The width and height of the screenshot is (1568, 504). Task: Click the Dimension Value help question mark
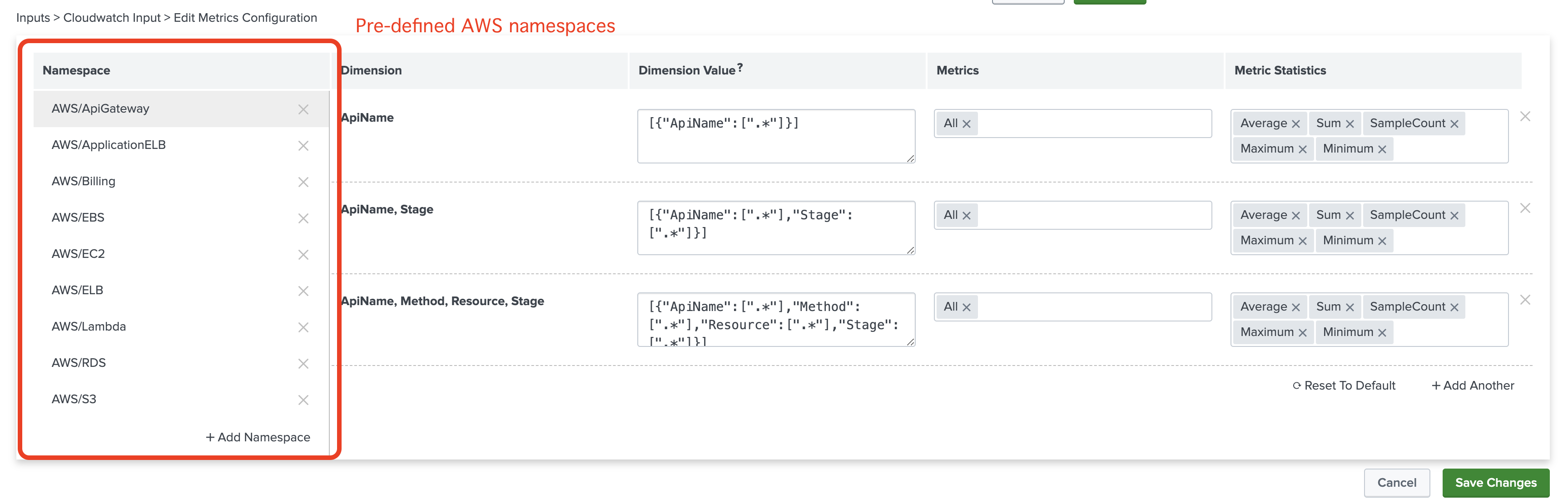tap(739, 68)
